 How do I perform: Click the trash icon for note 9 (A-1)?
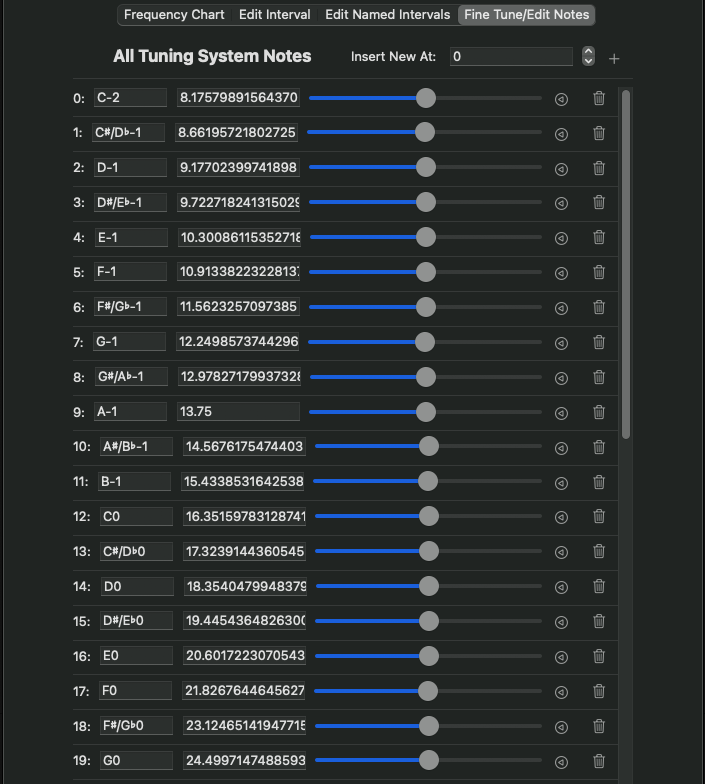(599, 412)
